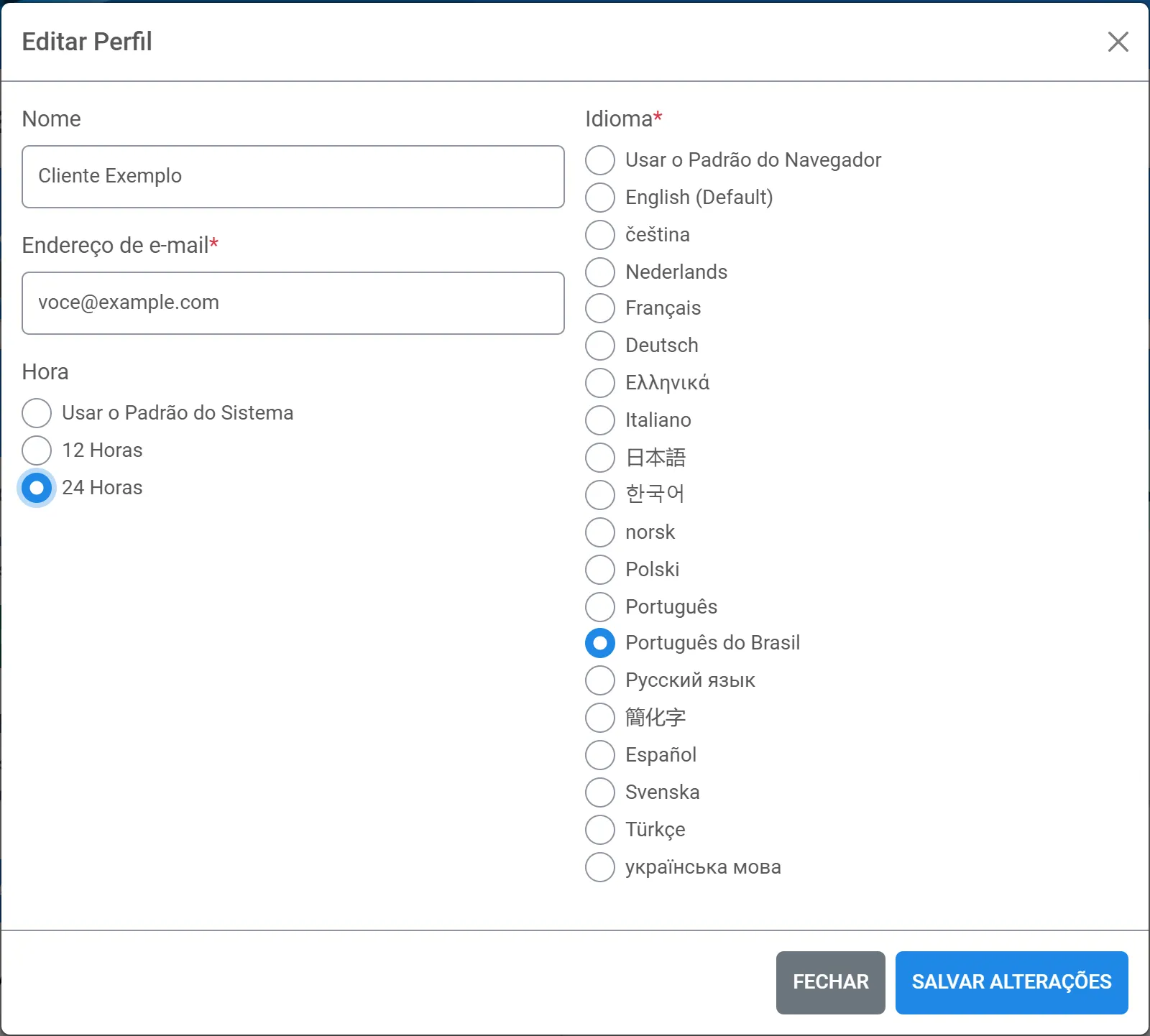Viewport: 1150px width, 1036px height.
Task: Select Português do Brasil radio
Action: pyautogui.click(x=600, y=643)
